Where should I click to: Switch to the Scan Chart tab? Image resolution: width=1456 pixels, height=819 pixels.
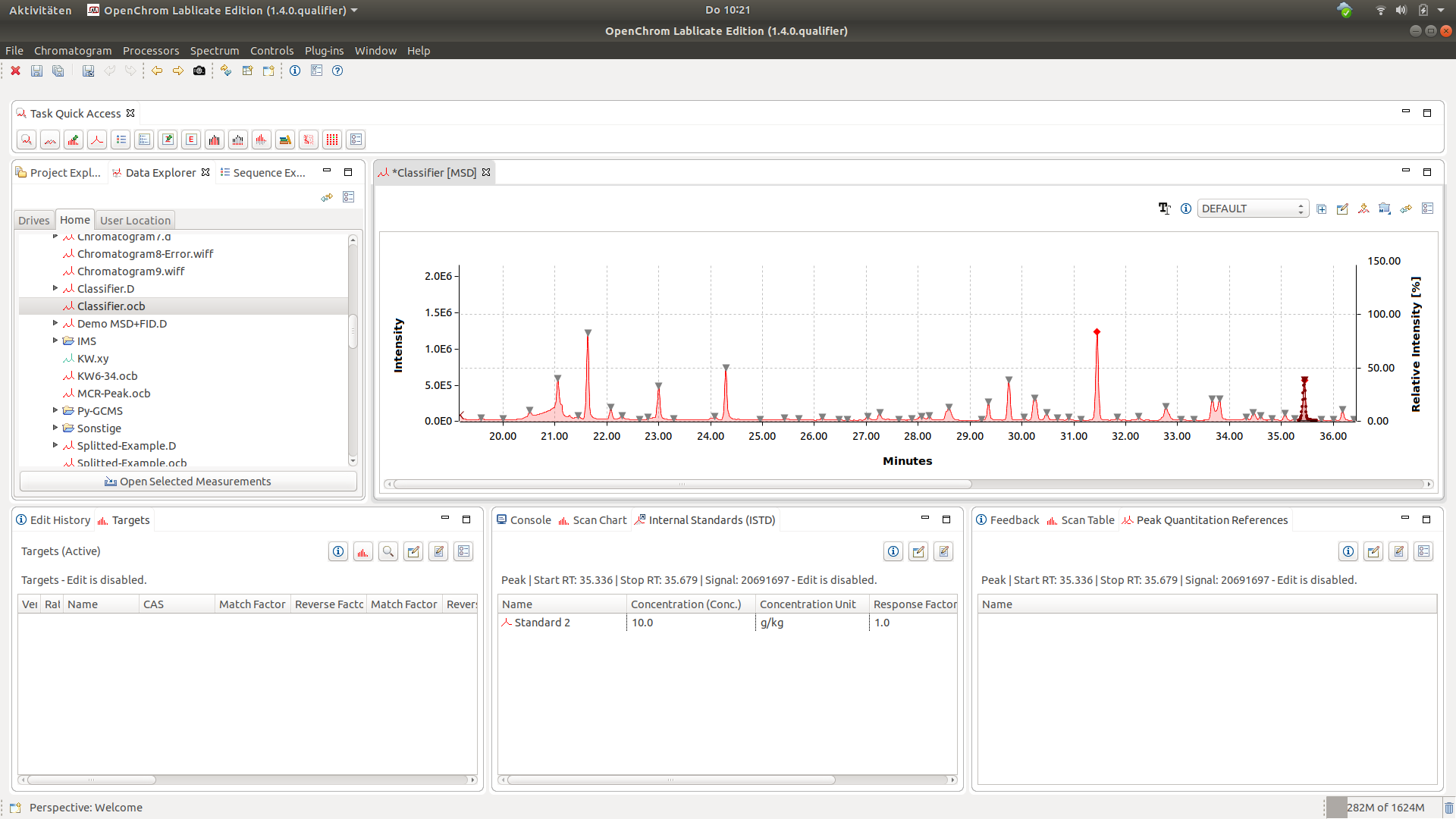592,520
